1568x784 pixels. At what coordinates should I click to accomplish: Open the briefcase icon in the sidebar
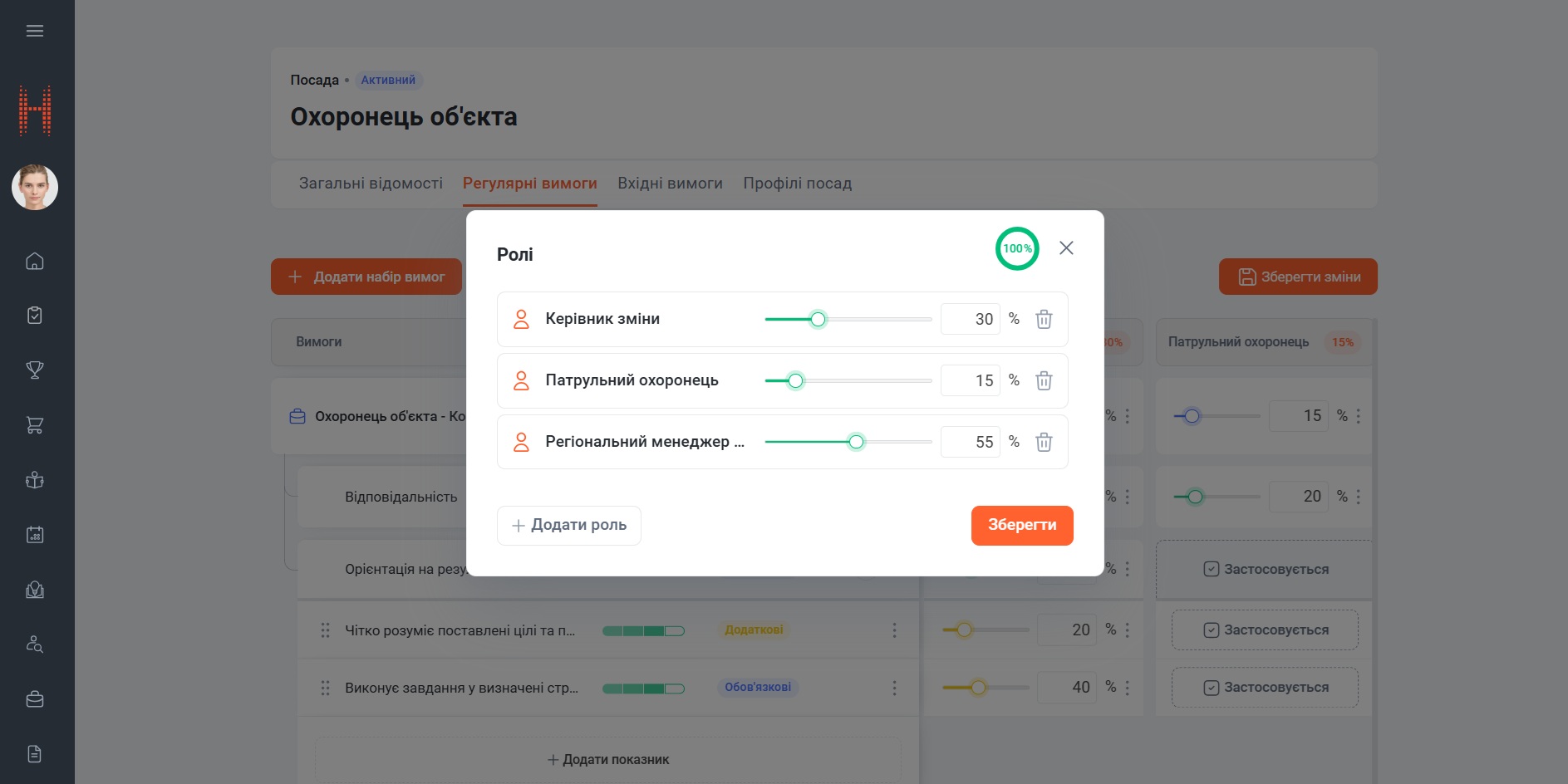click(x=35, y=699)
